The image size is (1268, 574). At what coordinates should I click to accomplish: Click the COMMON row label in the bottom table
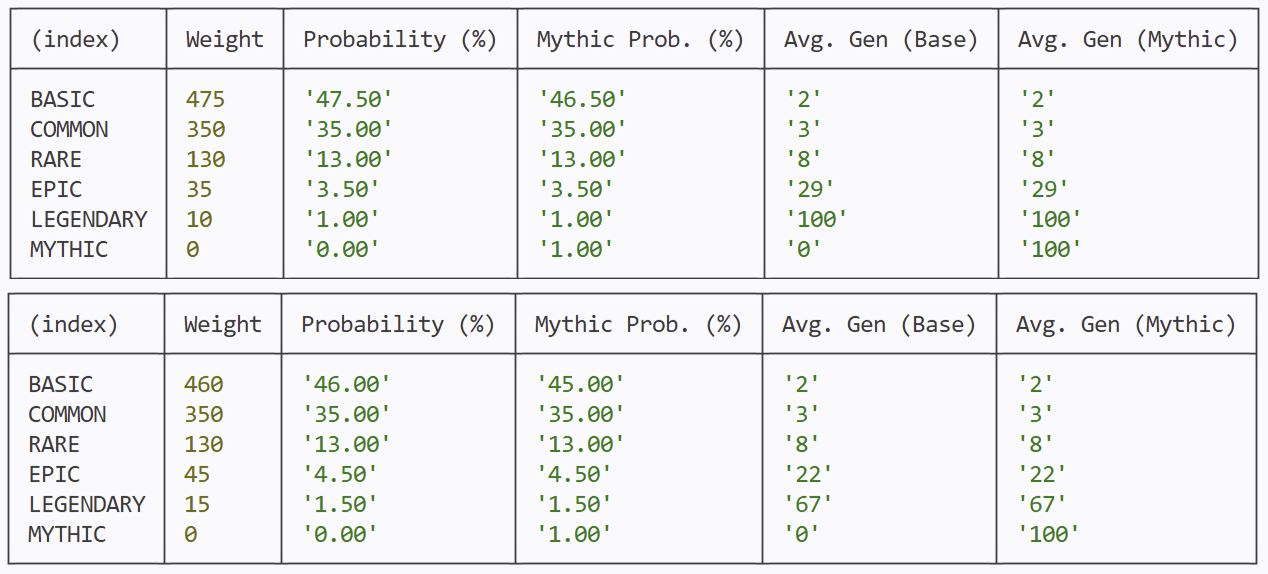coord(68,414)
